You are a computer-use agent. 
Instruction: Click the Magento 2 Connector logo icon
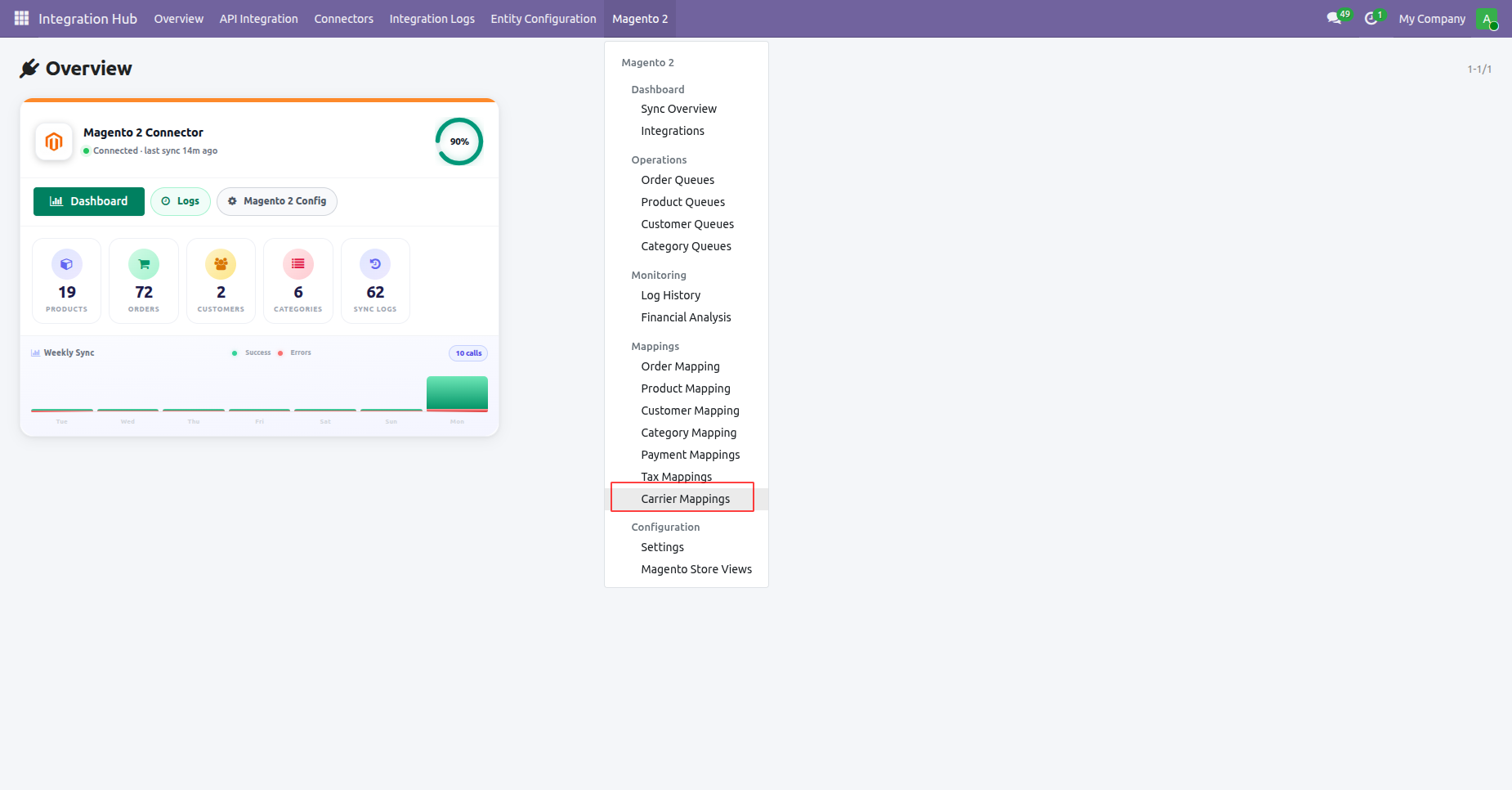click(x=54, y=141)
